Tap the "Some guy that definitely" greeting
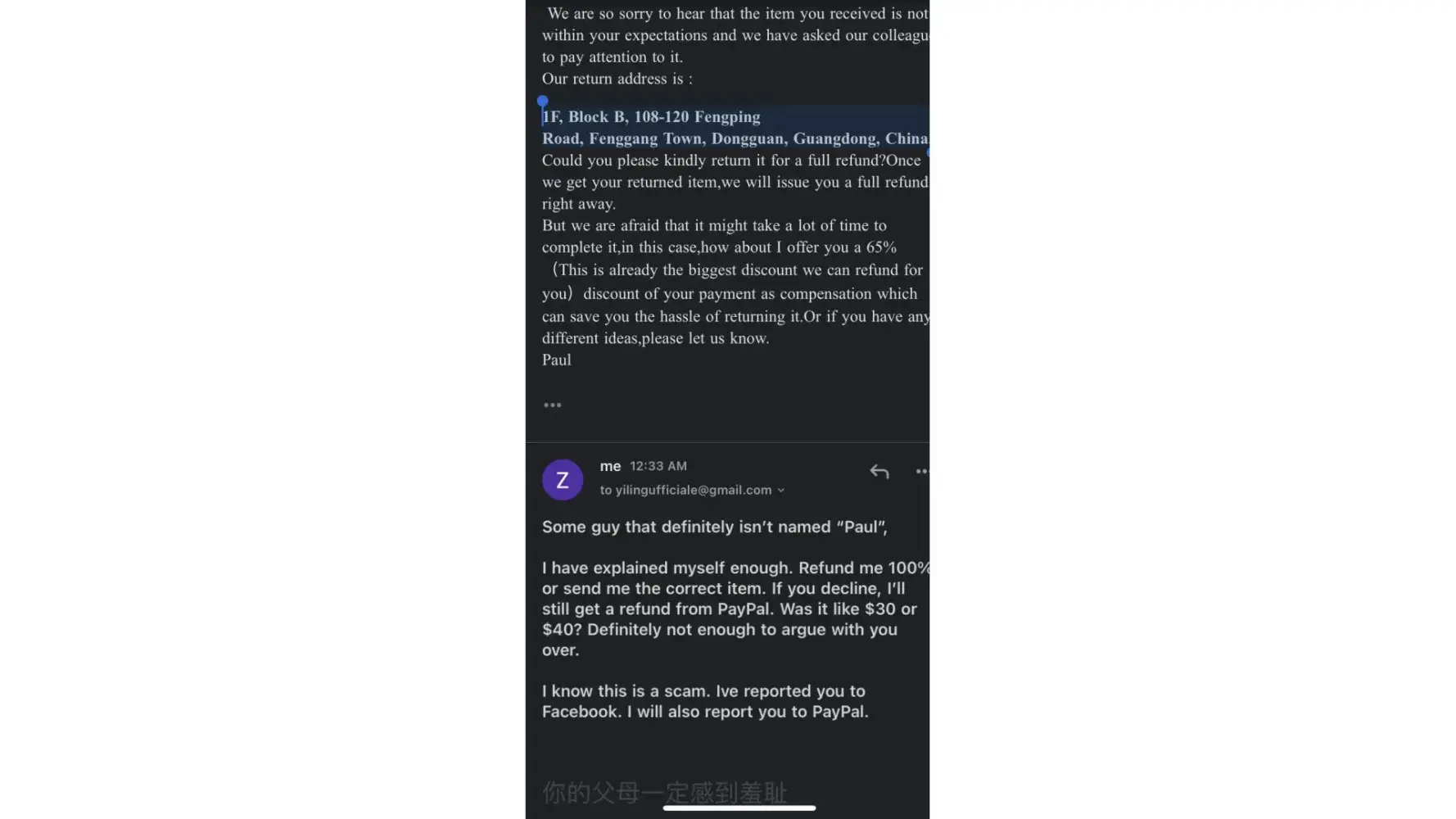Screen dimensions: 1456x819 coord(714,527)
